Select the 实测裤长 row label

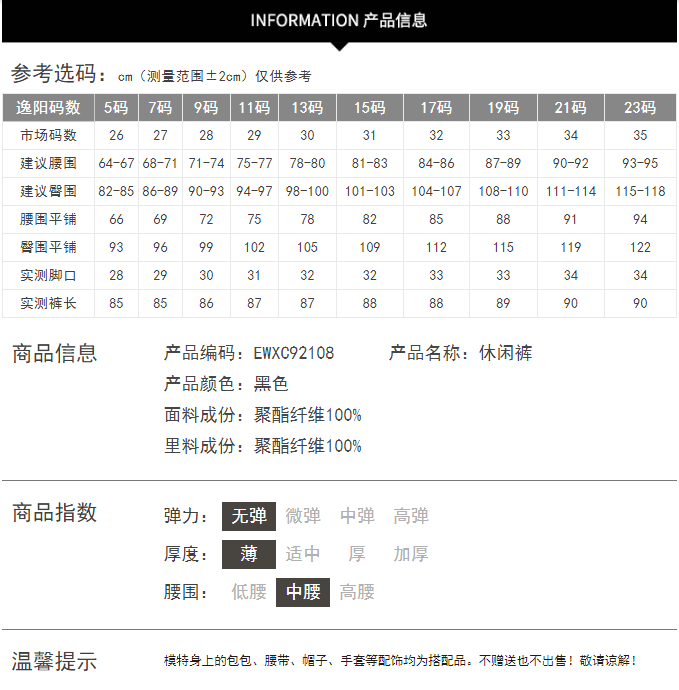point(48,303)
